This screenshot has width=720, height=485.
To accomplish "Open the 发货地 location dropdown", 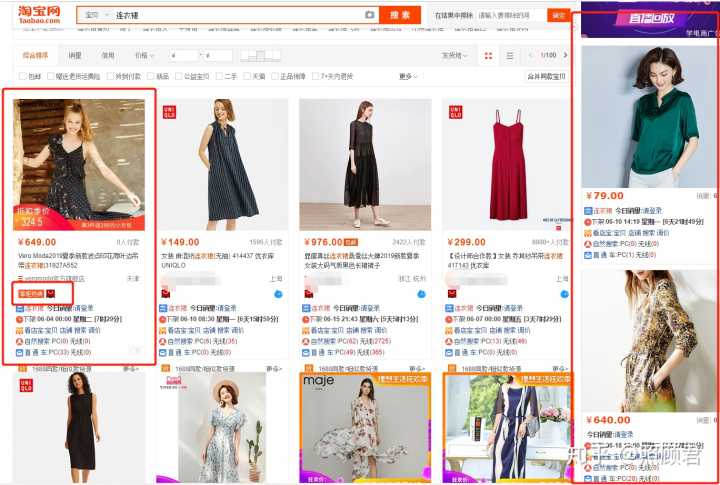I will [x=455, y=56].
